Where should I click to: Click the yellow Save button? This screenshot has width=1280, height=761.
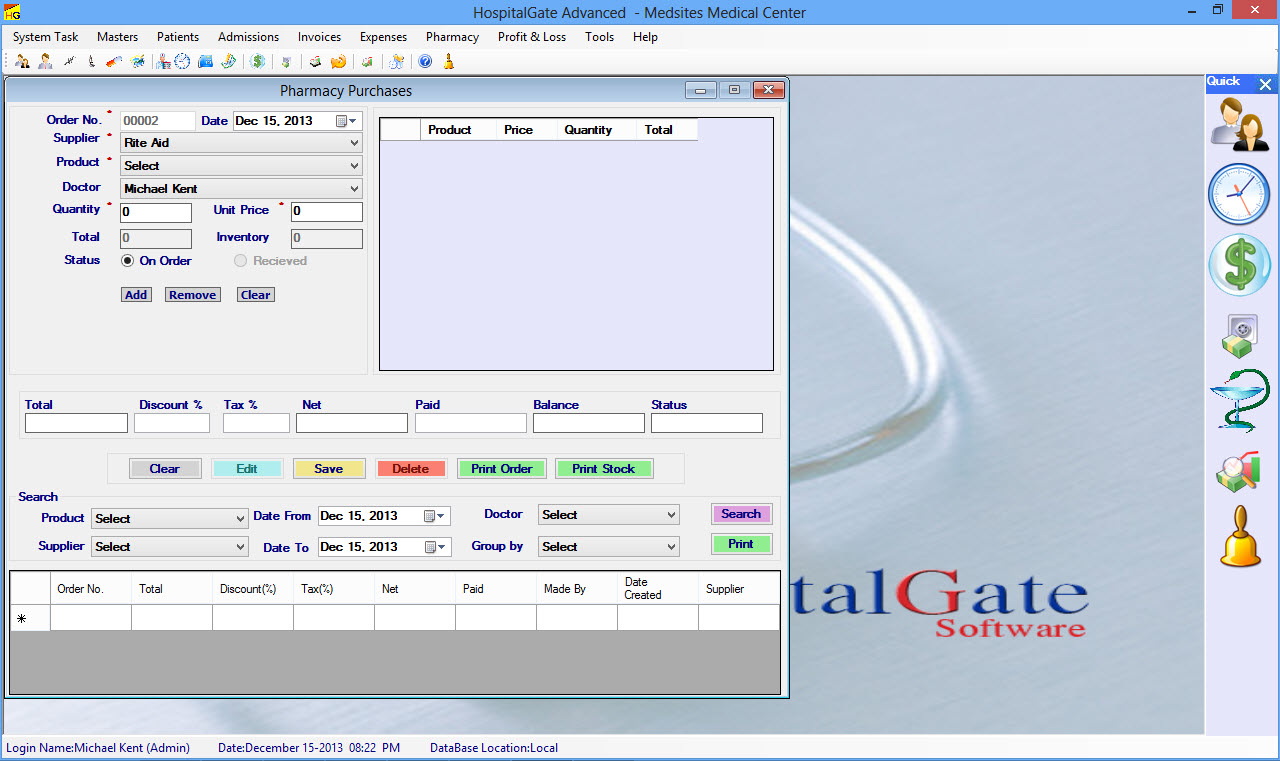(328, 469)
